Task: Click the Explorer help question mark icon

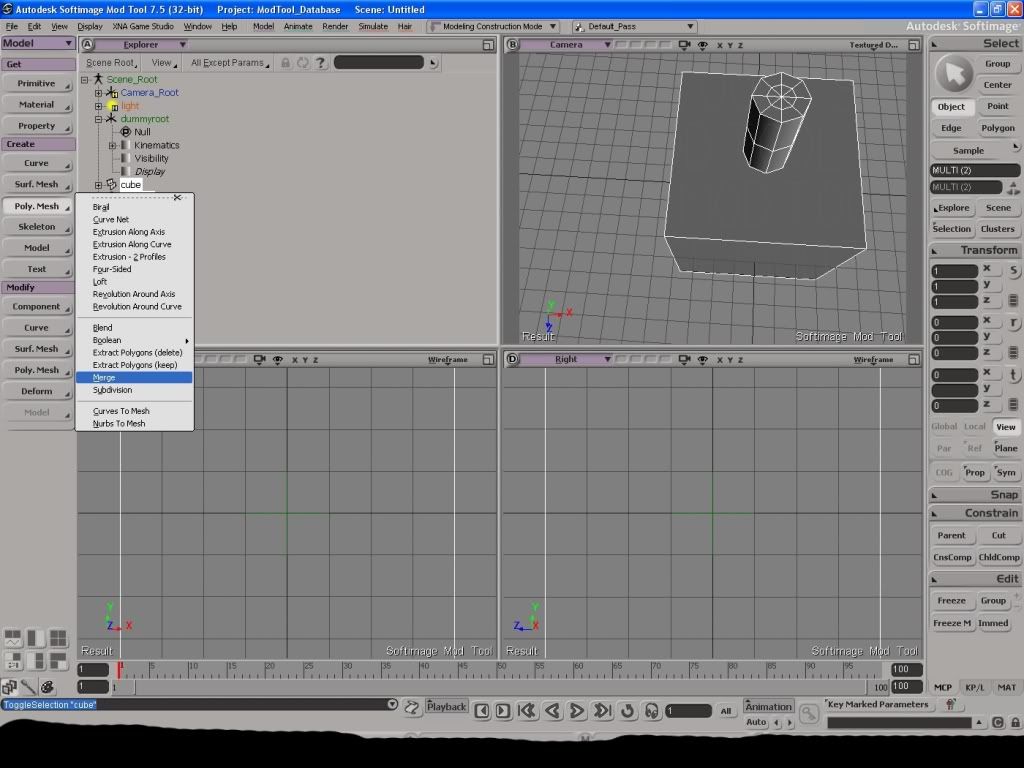Action: pyautogui.click(x=320, y=63)
